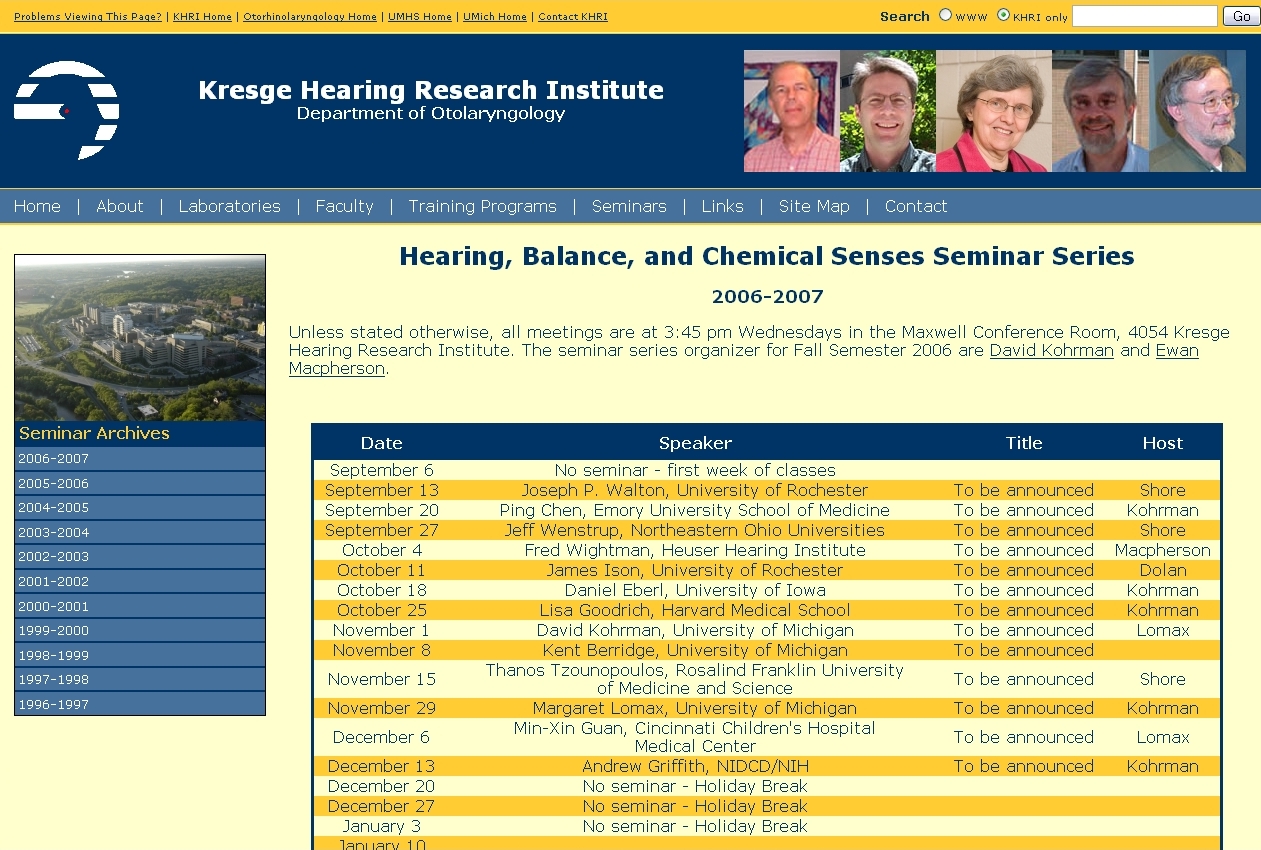The height and width of the screenshot is (850, 1261).
Task: Click the September 6 date cell
Action: pyautogui.click(x=382, y=470)
